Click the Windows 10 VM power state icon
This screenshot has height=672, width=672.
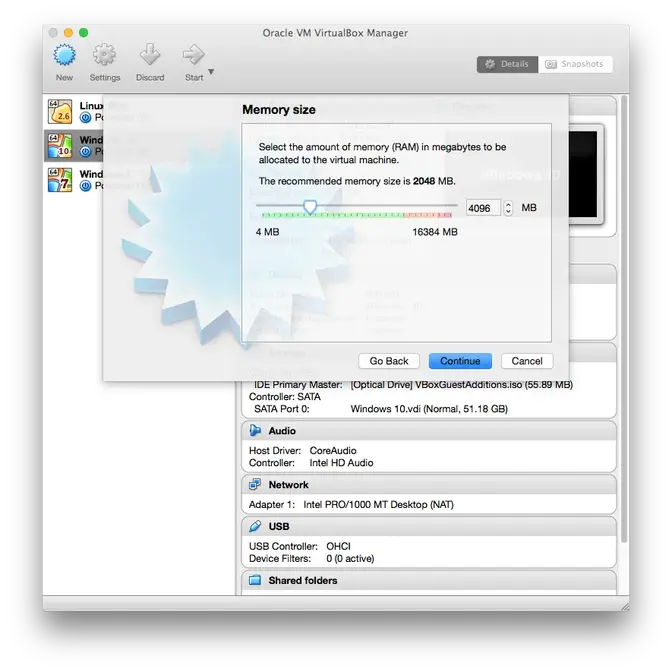point(86,152)
